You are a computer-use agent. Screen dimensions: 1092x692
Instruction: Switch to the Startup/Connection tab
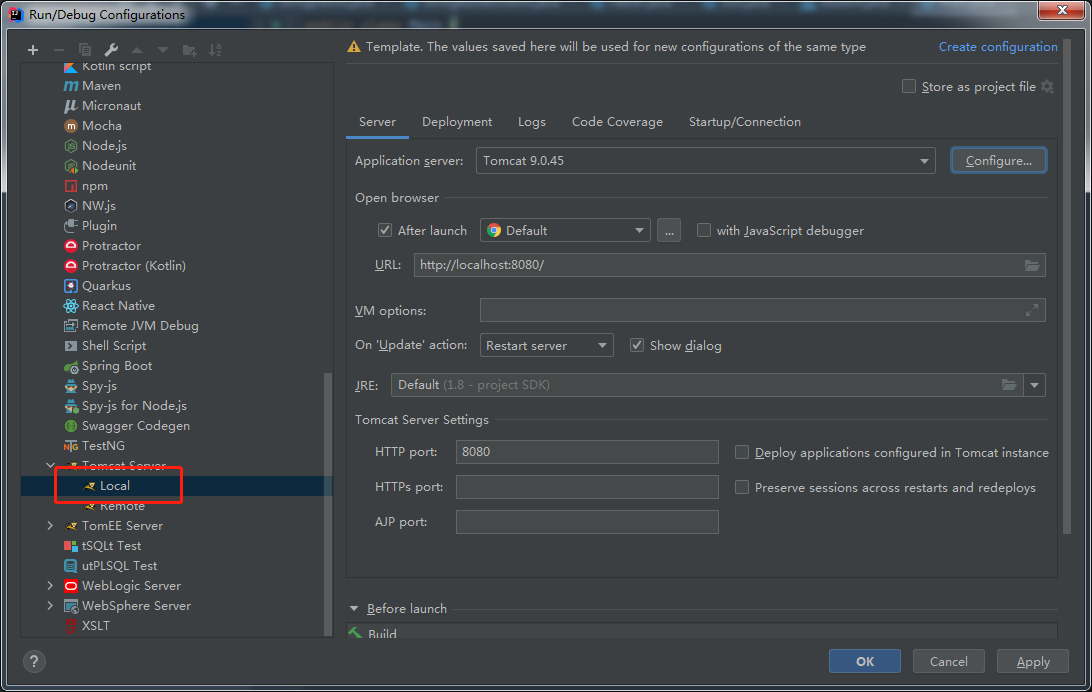click(744, 122)
